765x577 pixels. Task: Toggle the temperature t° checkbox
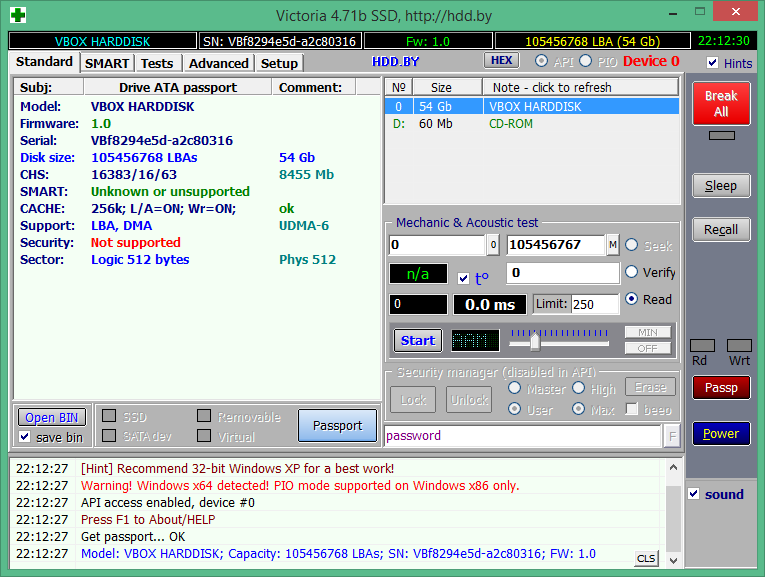[x=463, y=279]
